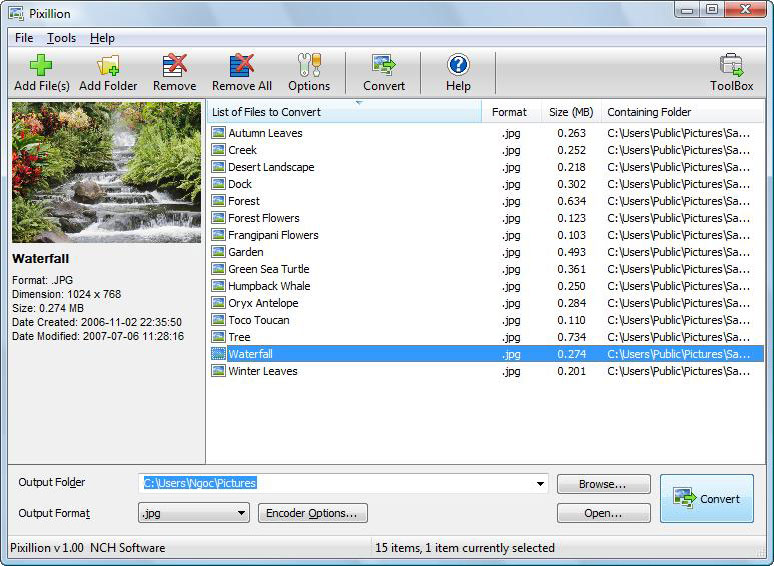This screenshot has width=774, height=566.
Task: Open the Options toolbar icon
Action: point(310,65)
